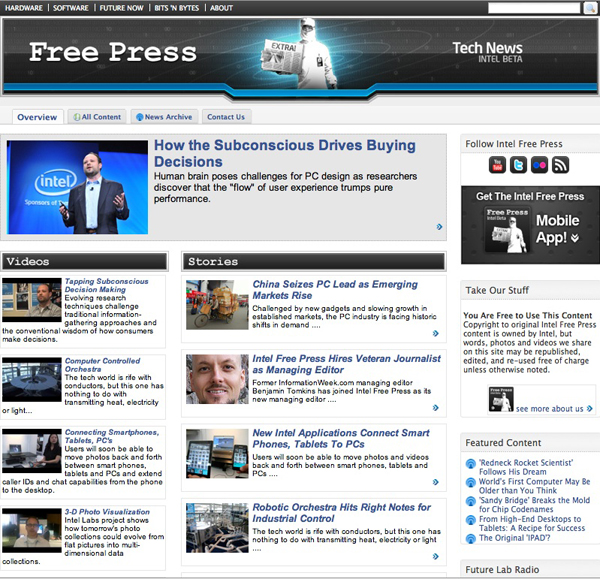
Task: Click the Future Lab Radio heading
Action: [502, 569]
